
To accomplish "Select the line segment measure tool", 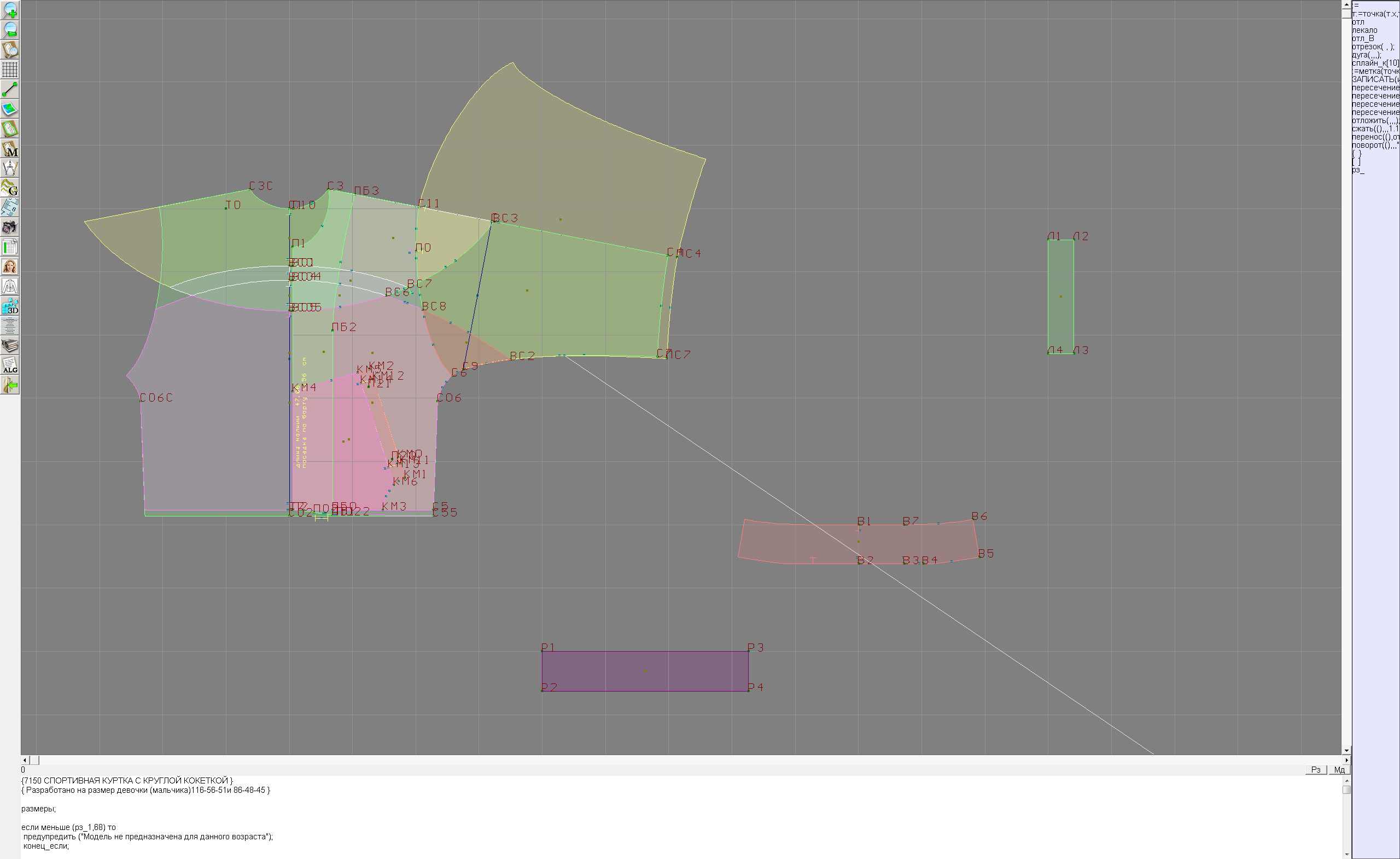I will (x=10, y=89).
